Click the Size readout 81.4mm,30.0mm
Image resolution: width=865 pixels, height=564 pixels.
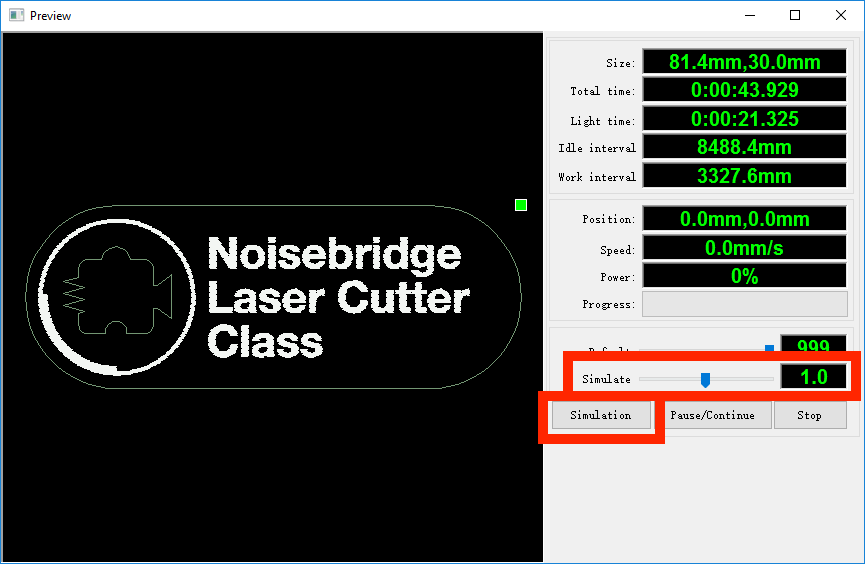click(744, 62)
